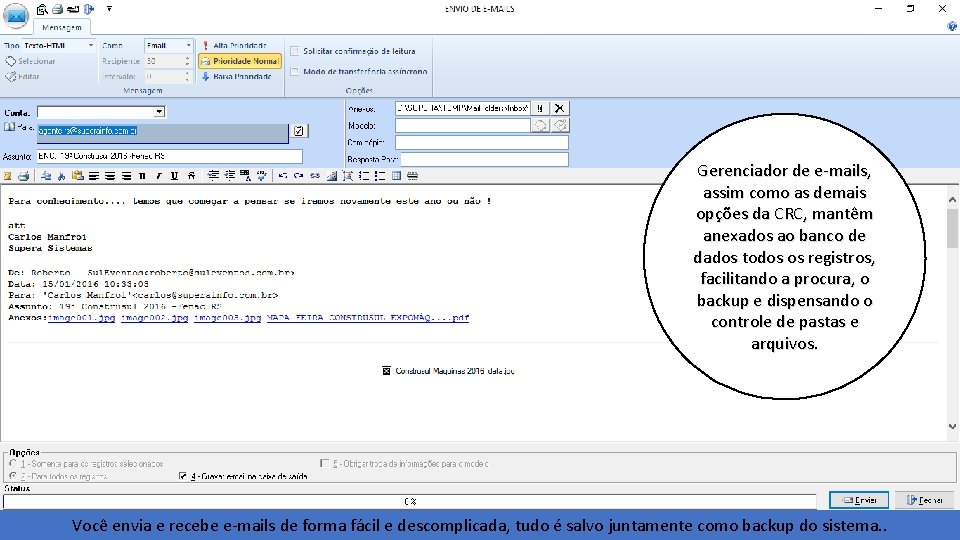Screen dimensions: 960x540
Task: Click the 0% status progress bar
Action: (x=410, y=501)
